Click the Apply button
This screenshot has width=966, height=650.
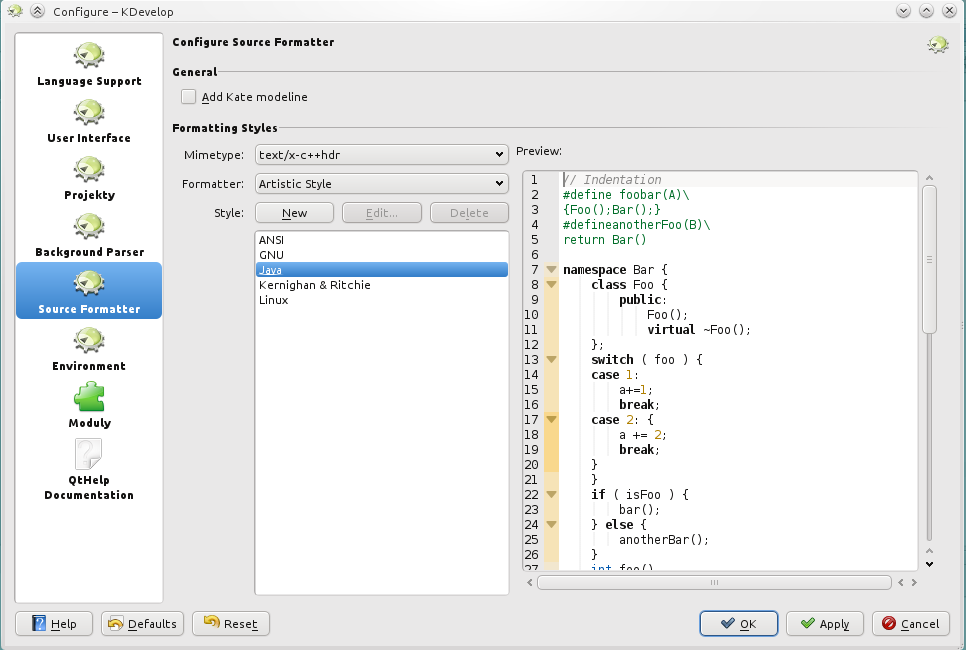(x=825, y=624)
